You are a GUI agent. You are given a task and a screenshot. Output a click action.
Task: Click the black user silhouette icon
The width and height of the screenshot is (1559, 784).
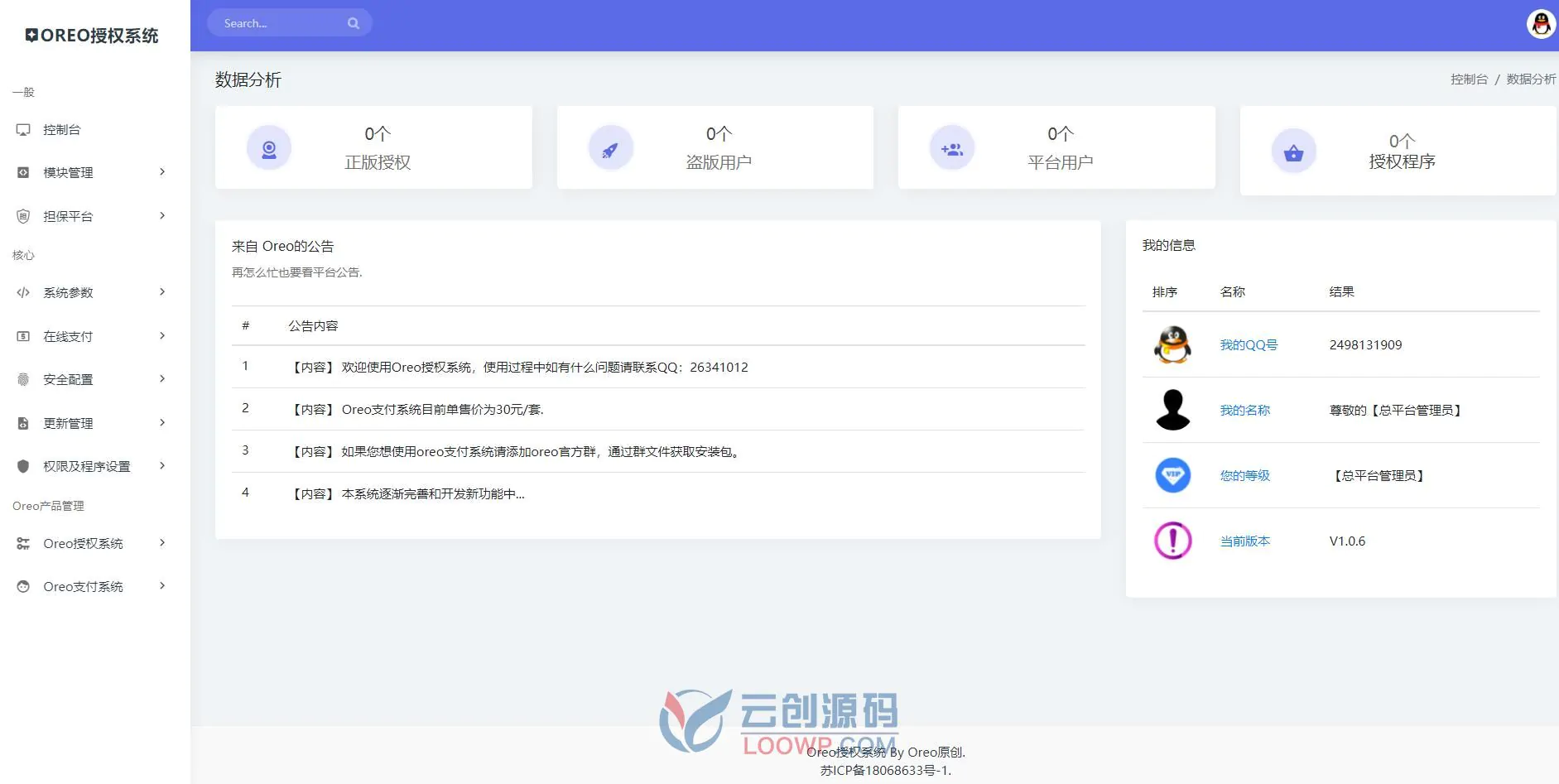pos(1172,410)
